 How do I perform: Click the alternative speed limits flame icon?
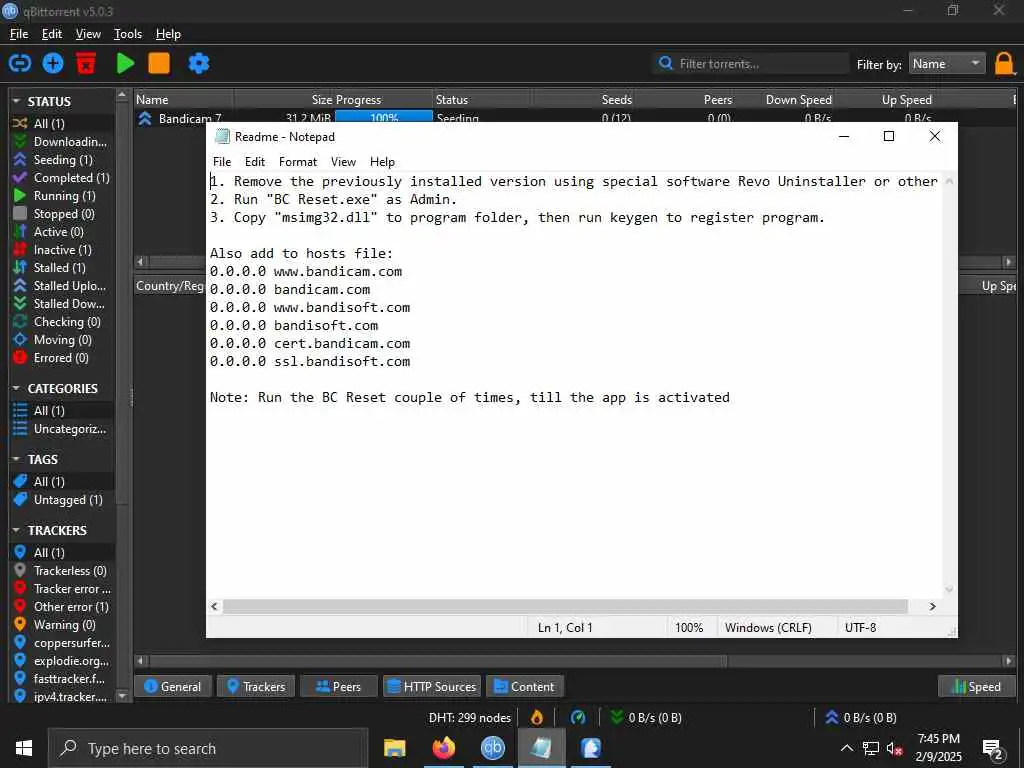(537, 718)
